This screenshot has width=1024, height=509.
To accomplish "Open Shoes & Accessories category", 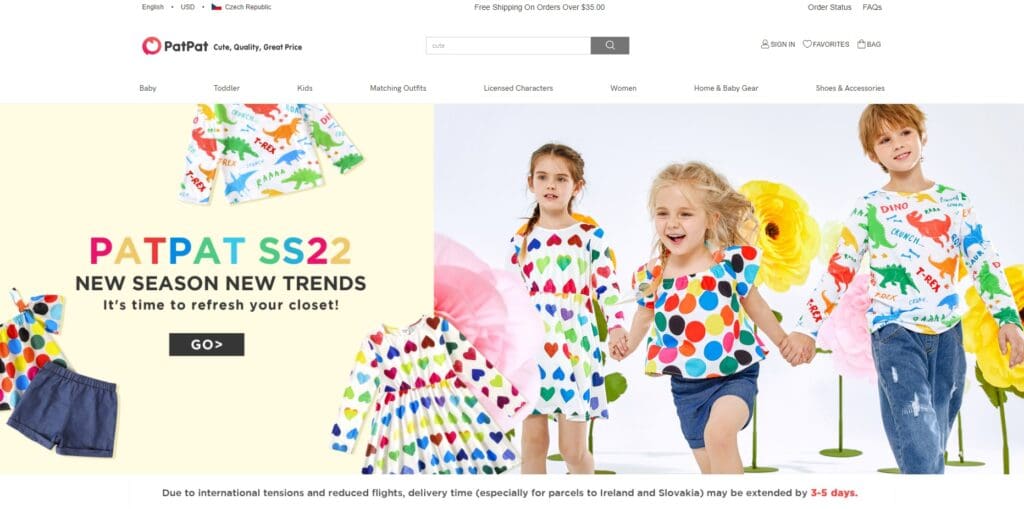I will [850, 88].
